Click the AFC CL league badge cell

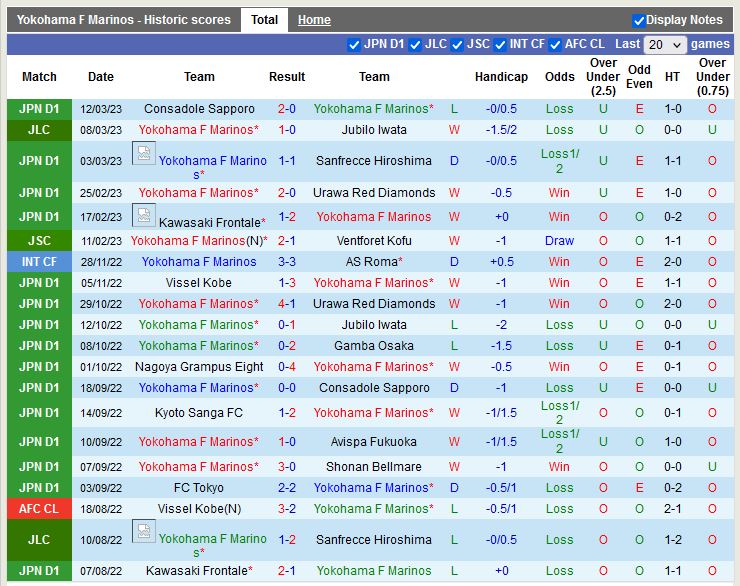point(39,509)
